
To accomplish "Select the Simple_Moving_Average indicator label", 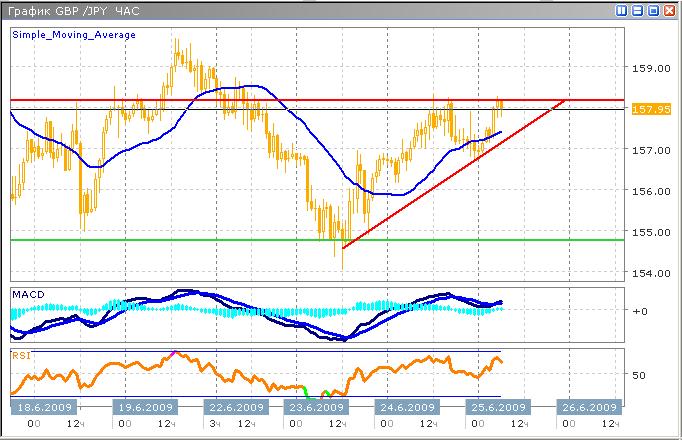I will tap(74, 34).
